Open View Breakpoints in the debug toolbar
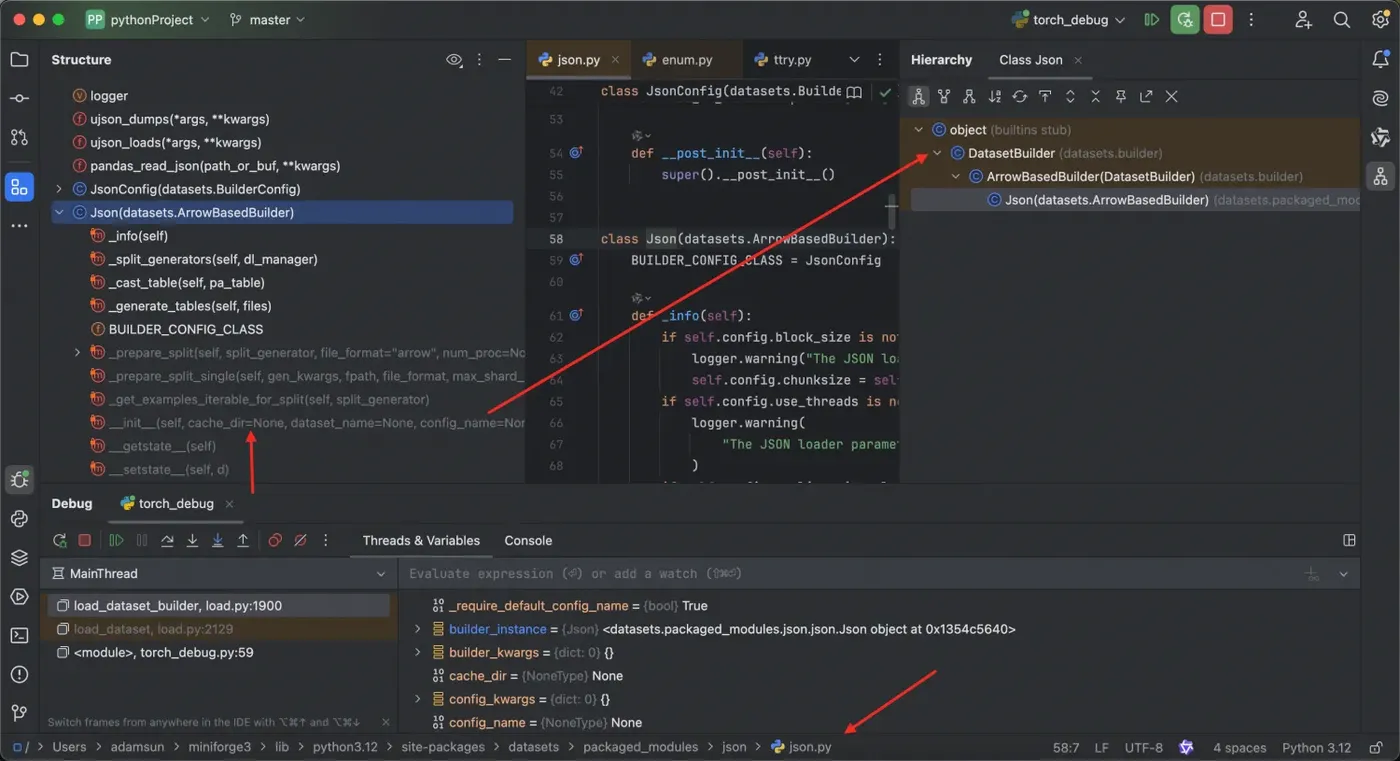The width and height of the screenshot is (1400, 761). coord(275,541)
